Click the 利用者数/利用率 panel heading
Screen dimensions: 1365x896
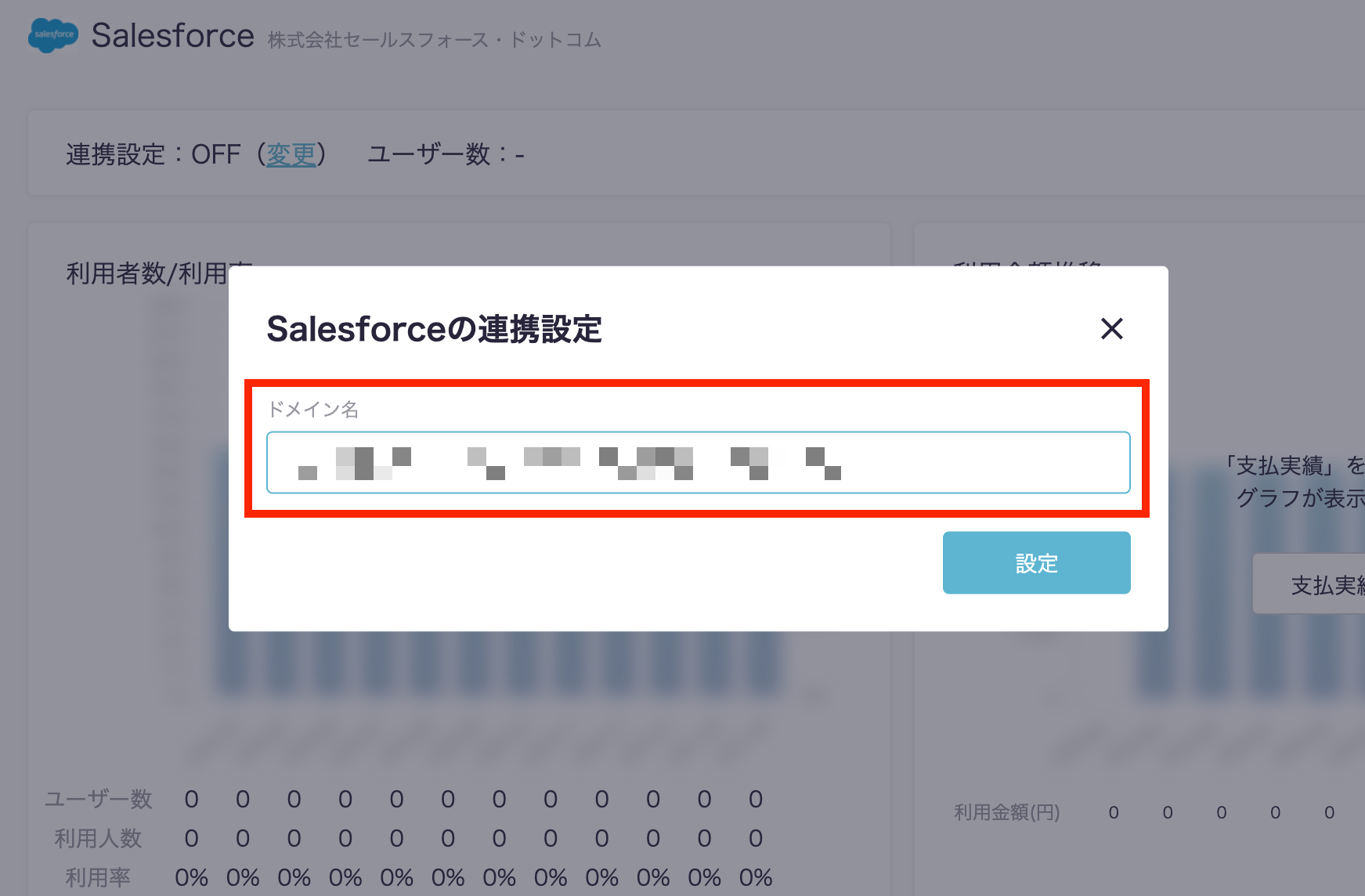pyautogui.click(x=146, y=273)
